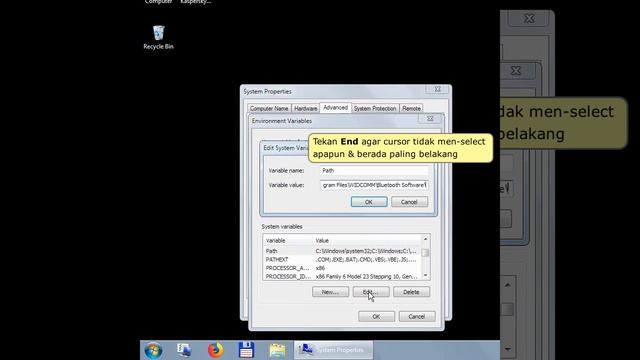The image size is (640, 360).
Task: Delete the selected system variable
Action: pos(411,292)
